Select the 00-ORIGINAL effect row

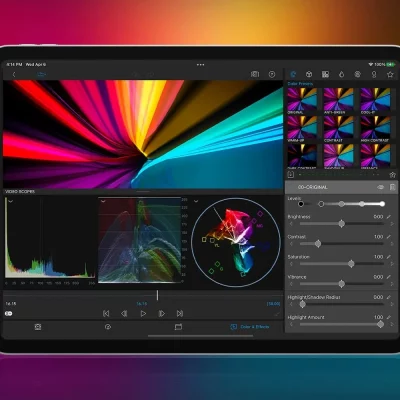[341, 187]
